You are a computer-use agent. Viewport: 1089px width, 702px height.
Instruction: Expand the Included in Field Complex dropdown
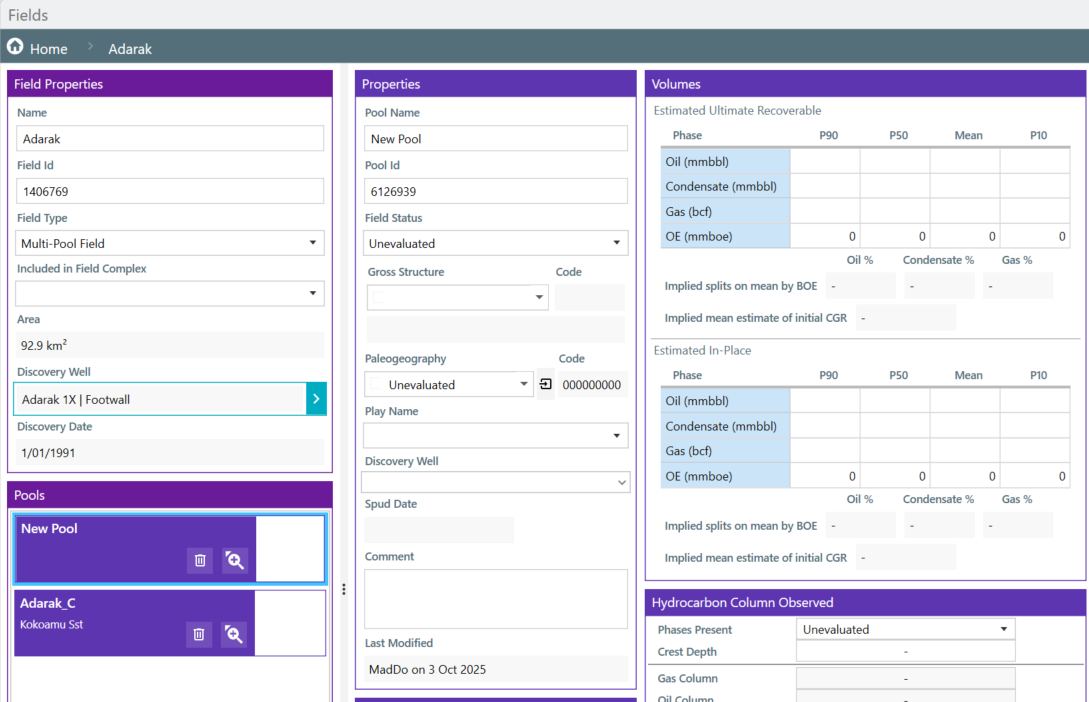click(313, 293)
